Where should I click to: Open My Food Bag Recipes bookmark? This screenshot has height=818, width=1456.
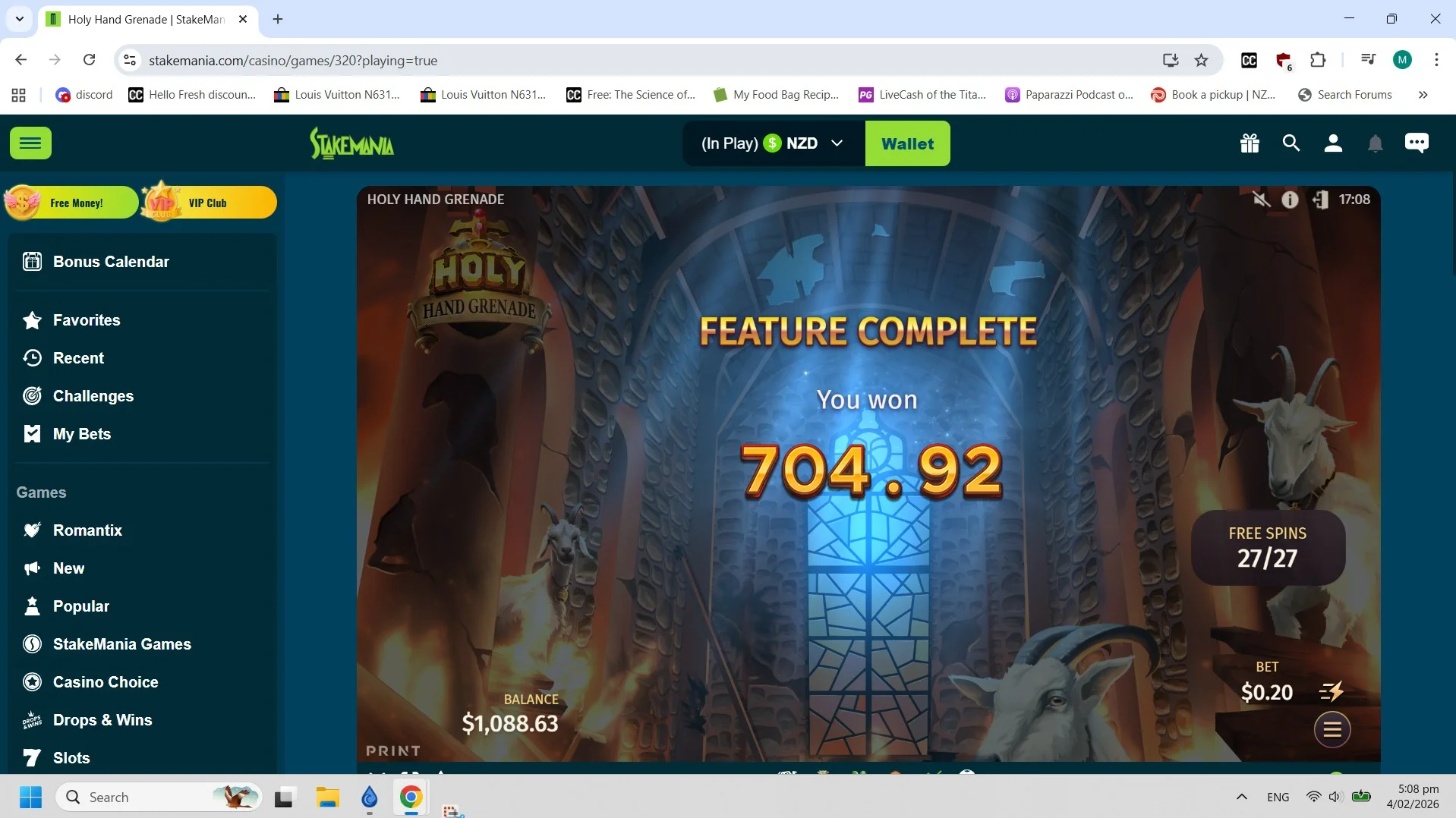(x=777, y=95)
